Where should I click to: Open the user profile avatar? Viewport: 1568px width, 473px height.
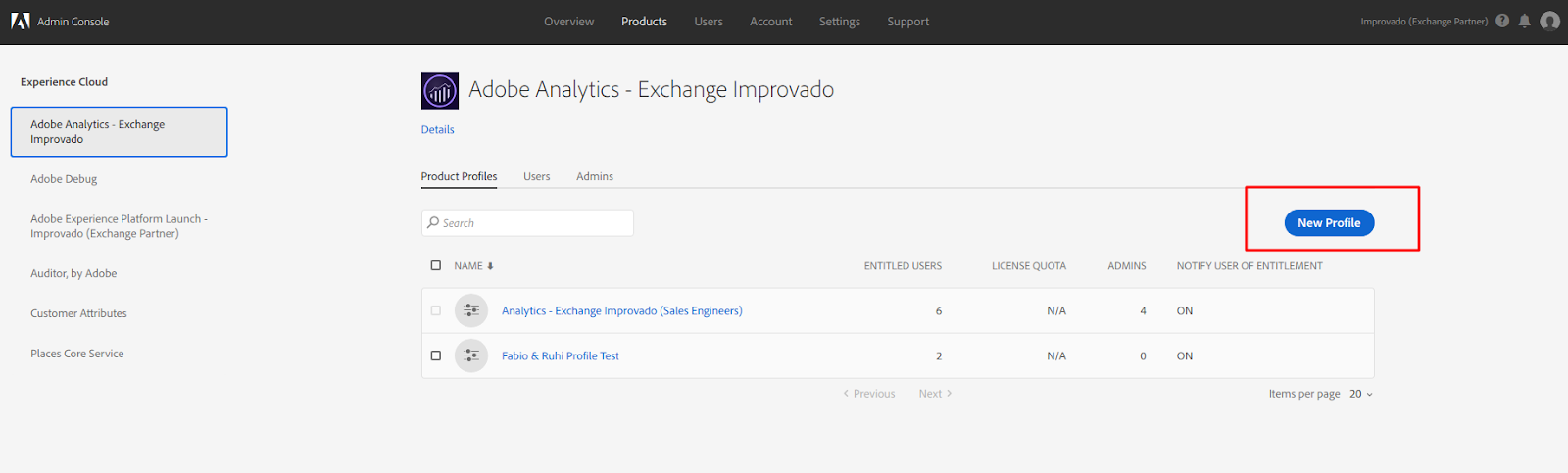tap(1549, 21)
